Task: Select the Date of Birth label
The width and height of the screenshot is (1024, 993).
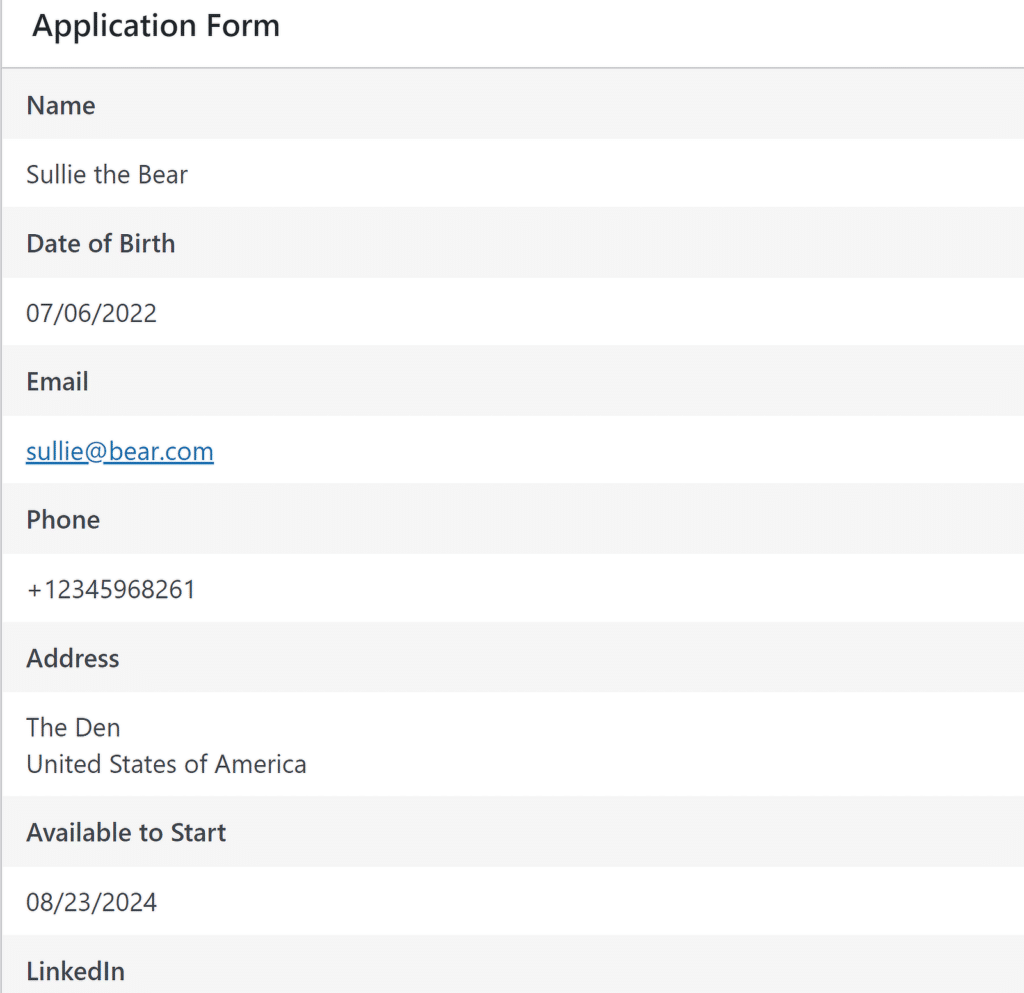Action: 101,244
